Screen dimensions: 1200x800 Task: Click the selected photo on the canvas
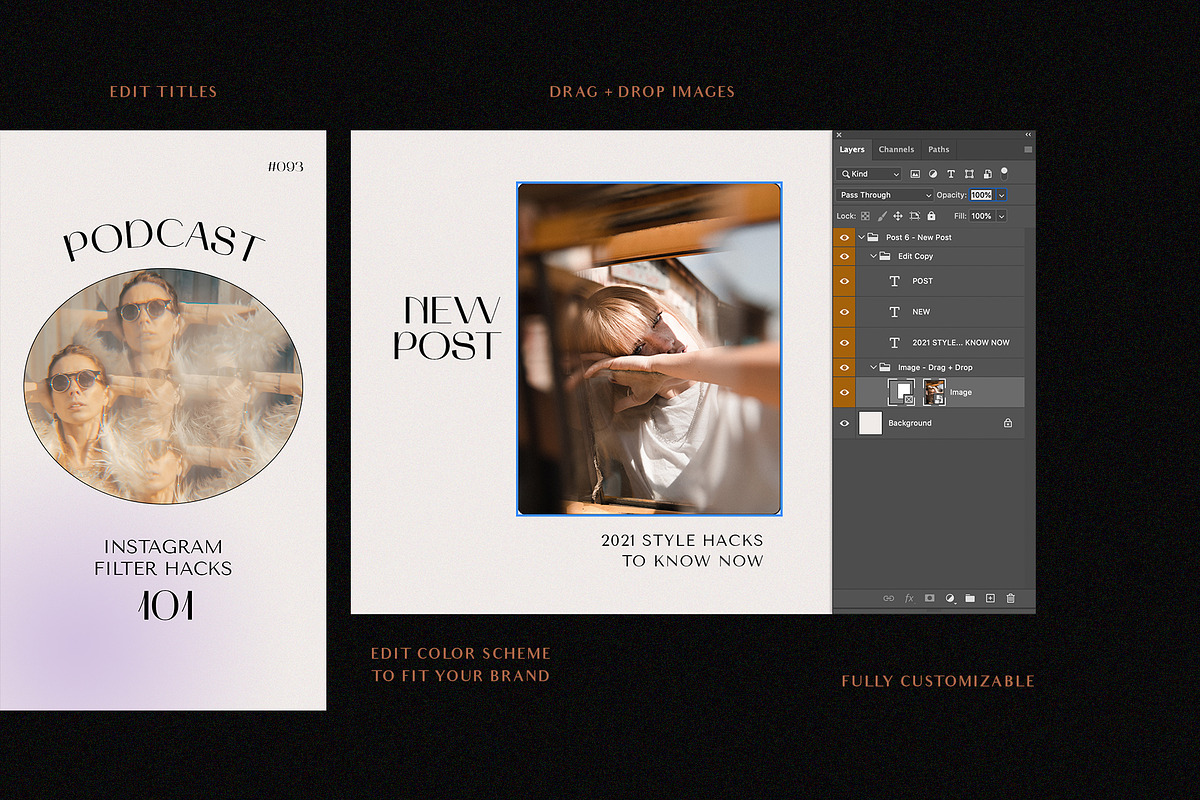click(649, 349)
